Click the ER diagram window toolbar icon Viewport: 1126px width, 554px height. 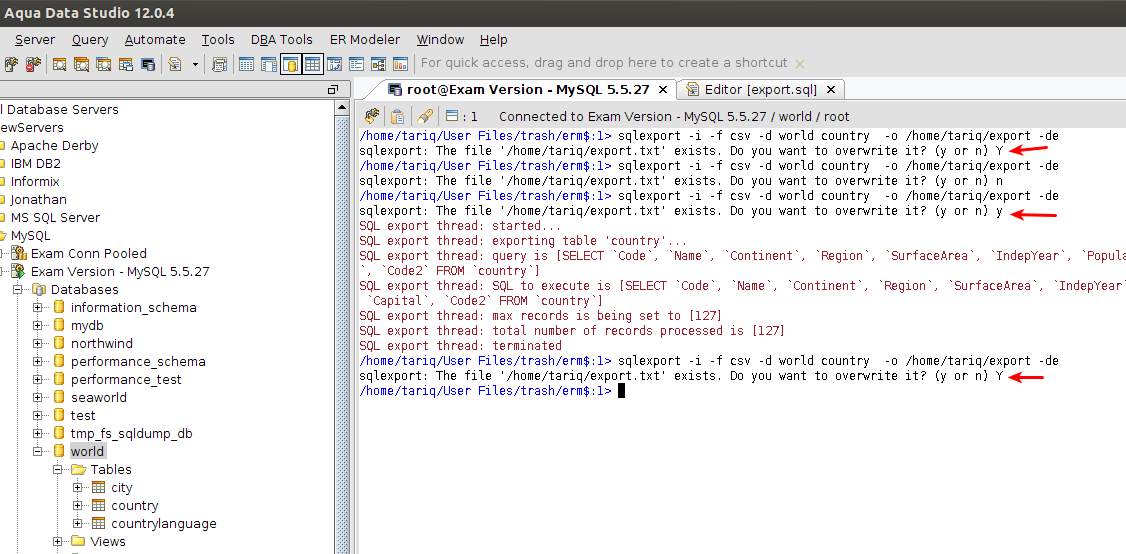click(x=378, y=64)
